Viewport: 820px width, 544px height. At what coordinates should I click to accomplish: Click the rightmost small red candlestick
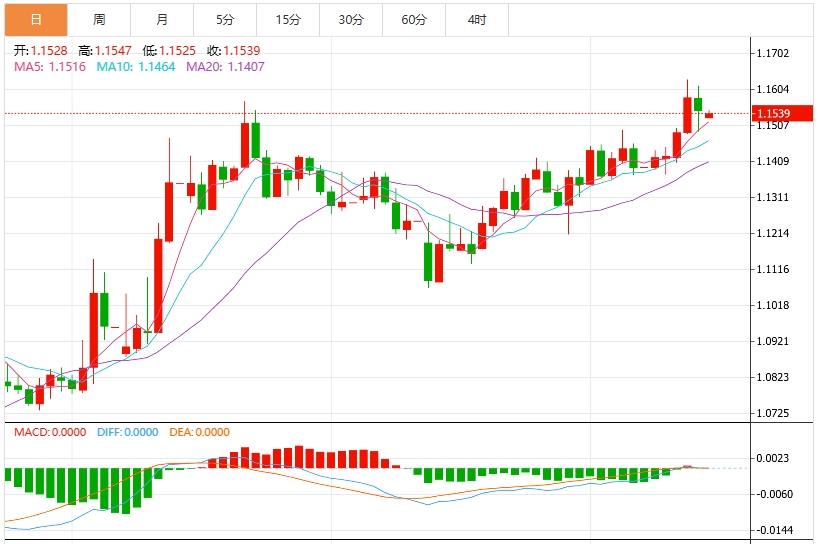709,115
